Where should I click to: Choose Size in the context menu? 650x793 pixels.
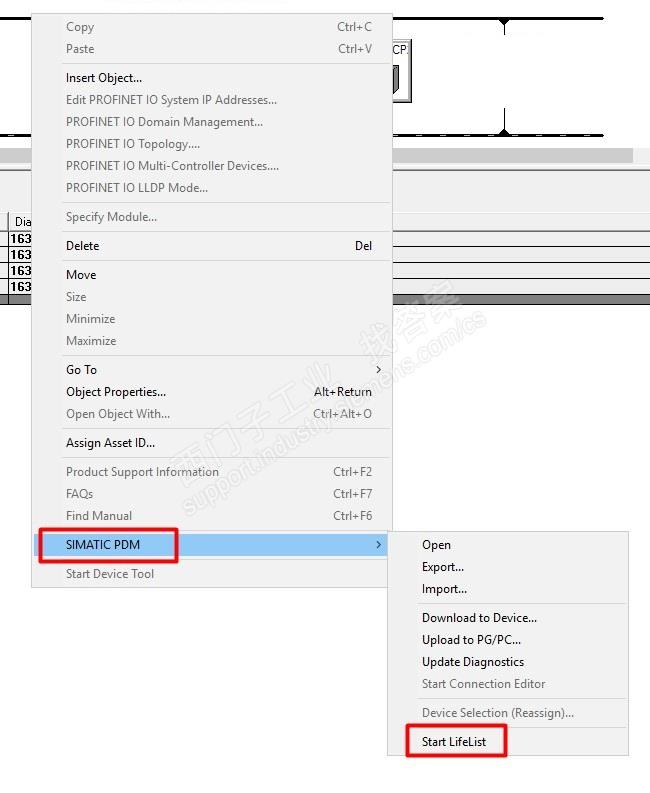(x=211, y=297)
